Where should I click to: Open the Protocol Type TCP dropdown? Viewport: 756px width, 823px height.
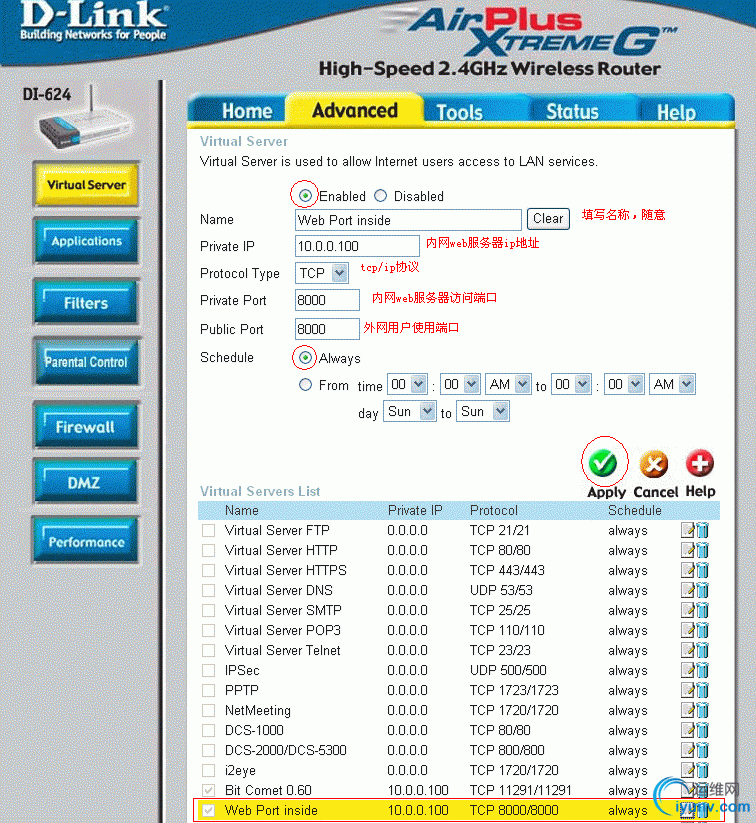pyautogui.click(x=321, y=273)
